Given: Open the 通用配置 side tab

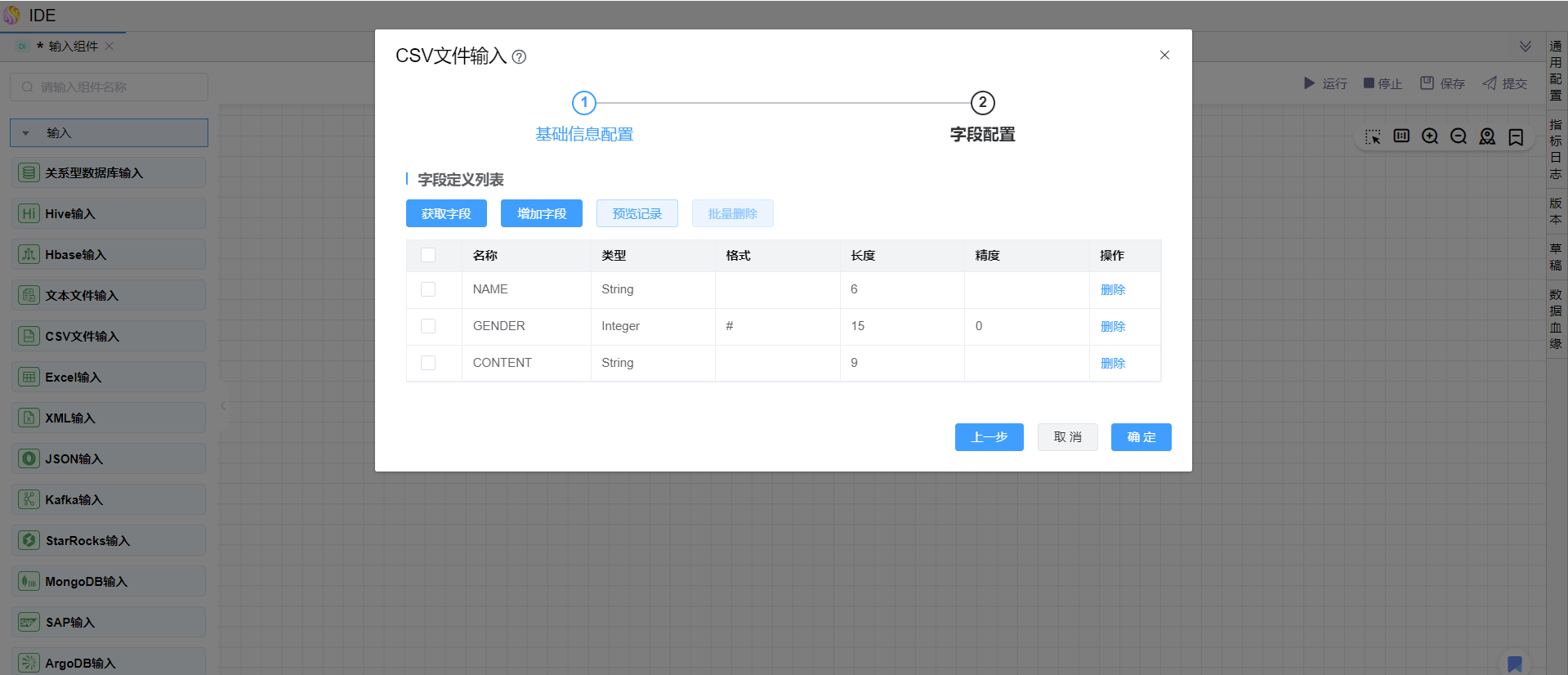Looking at the screenshot, I should point(1556,70).
